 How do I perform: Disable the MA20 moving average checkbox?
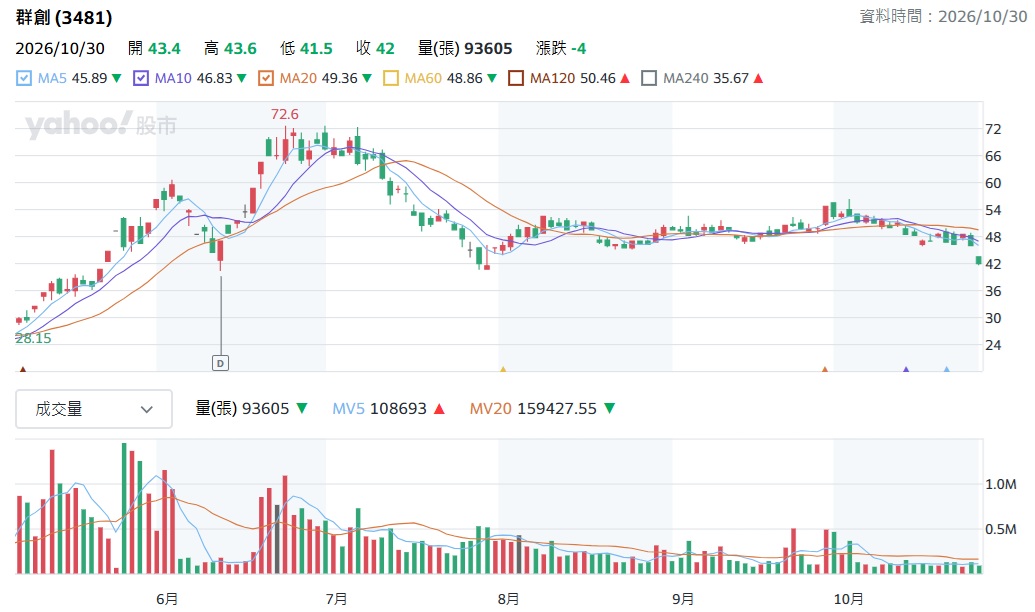coord(265,79)
